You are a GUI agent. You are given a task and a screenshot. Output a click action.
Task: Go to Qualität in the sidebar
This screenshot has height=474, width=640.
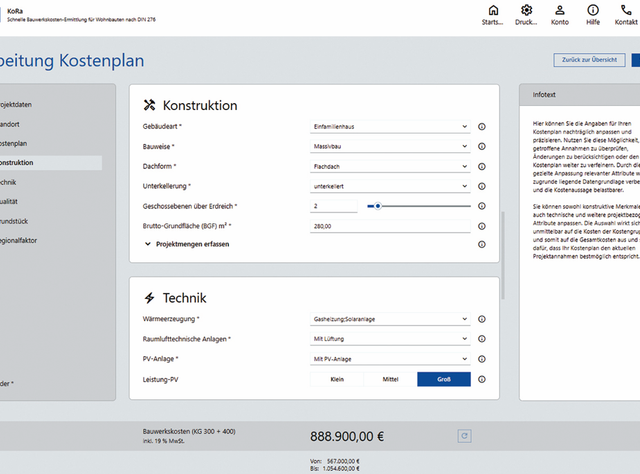point(9,201)
